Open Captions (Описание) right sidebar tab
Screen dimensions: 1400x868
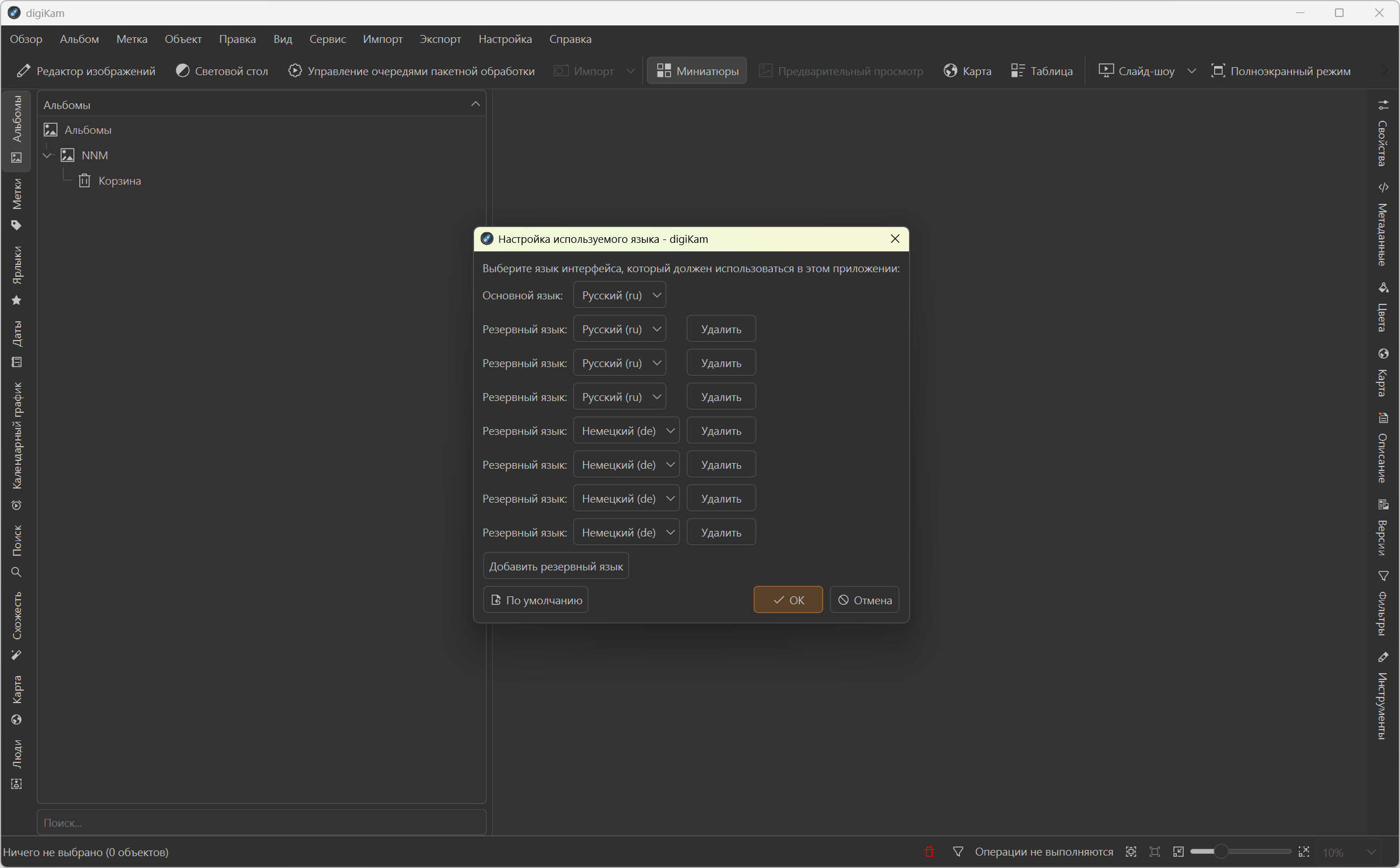click(1384, 448)
